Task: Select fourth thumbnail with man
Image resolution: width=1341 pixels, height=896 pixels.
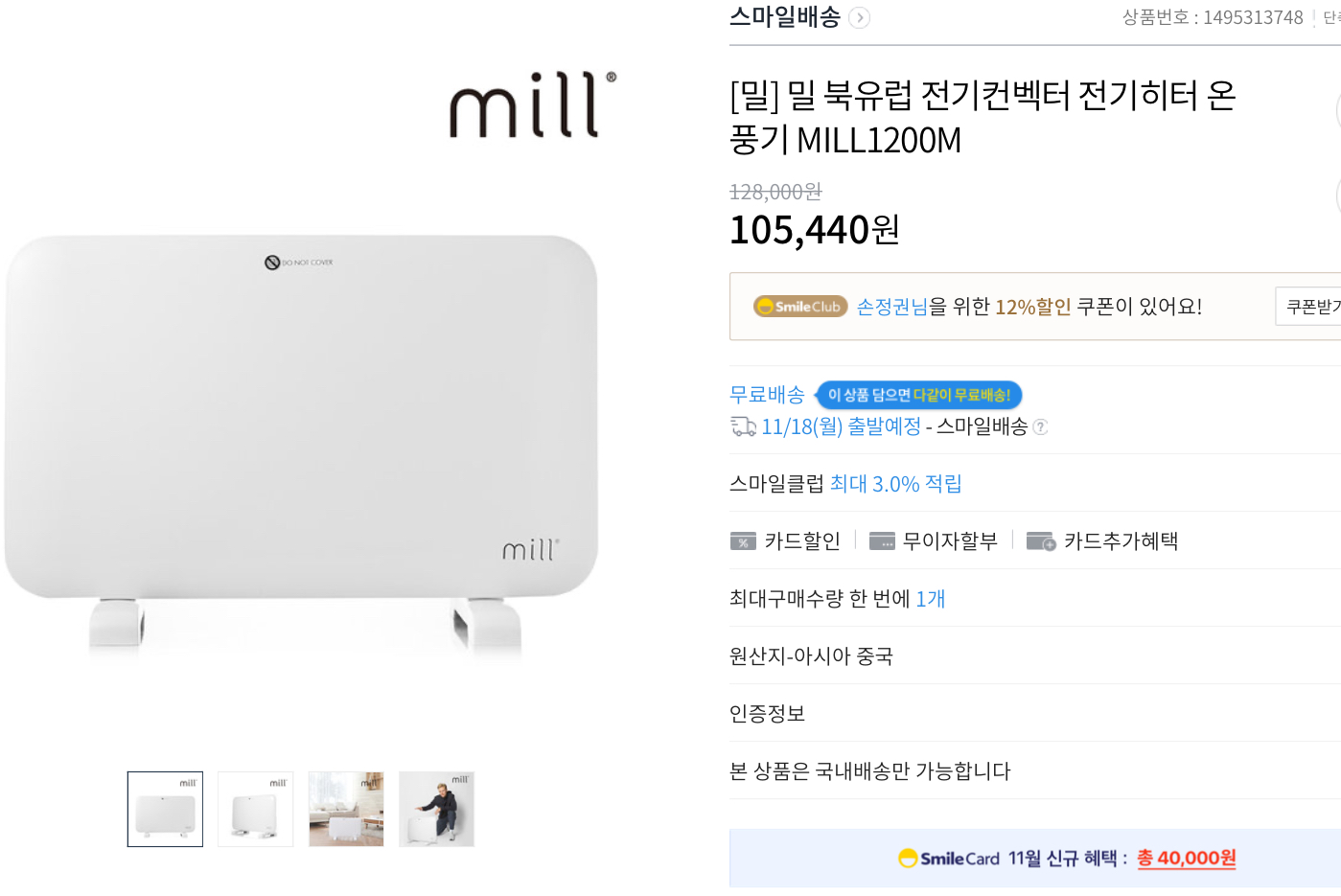Action: pyautogui.click(x=436, y=809)
